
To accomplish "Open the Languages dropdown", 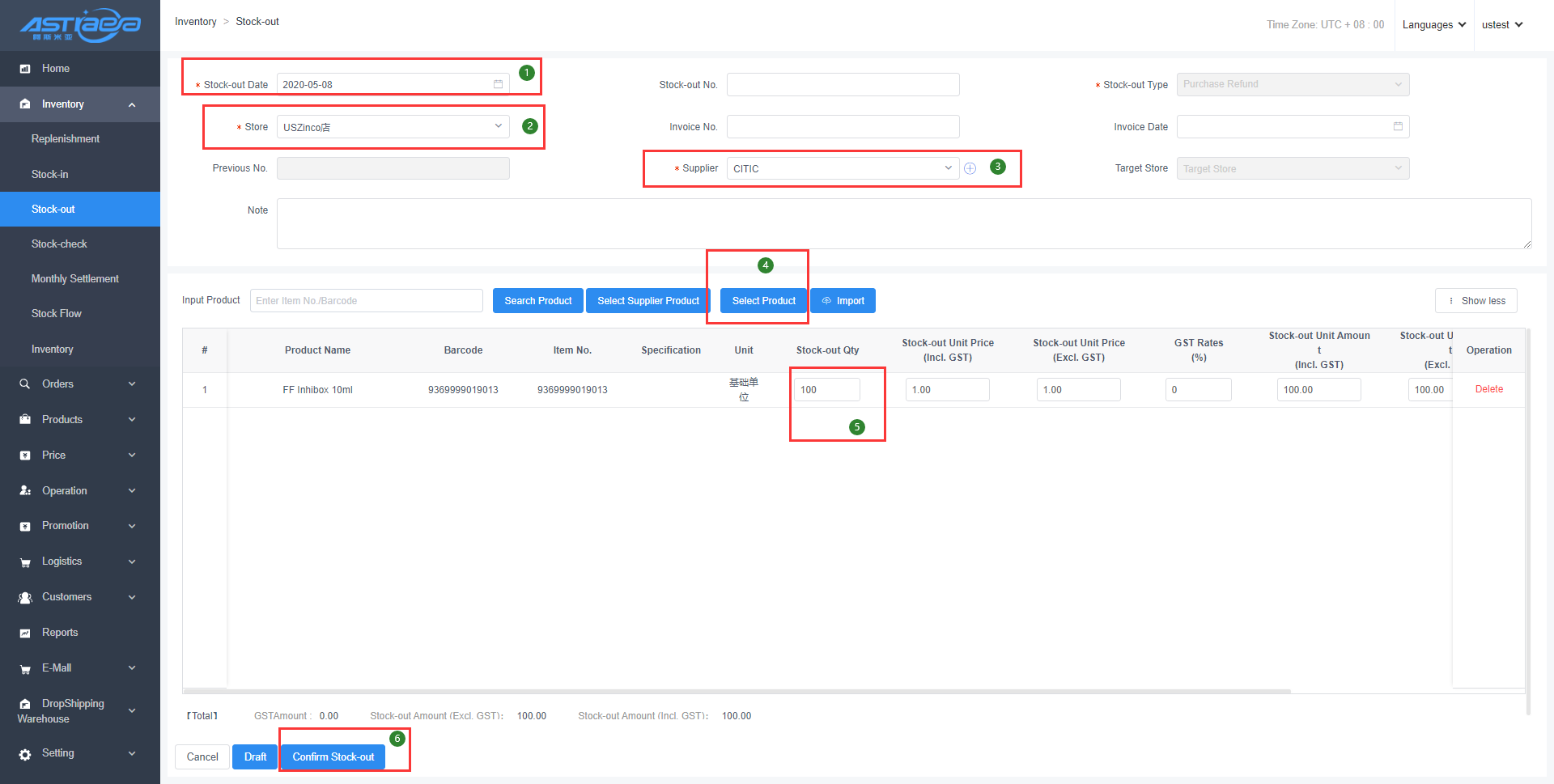I will (x=1433, y=25).
